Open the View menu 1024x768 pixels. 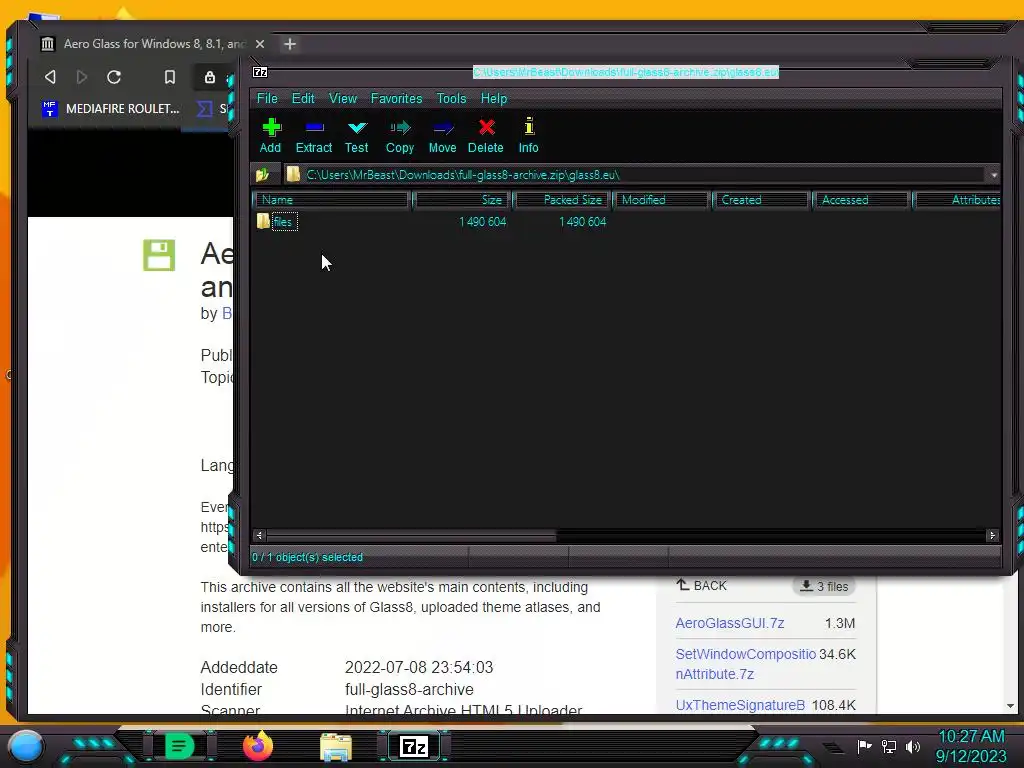(x=343, y=98)
